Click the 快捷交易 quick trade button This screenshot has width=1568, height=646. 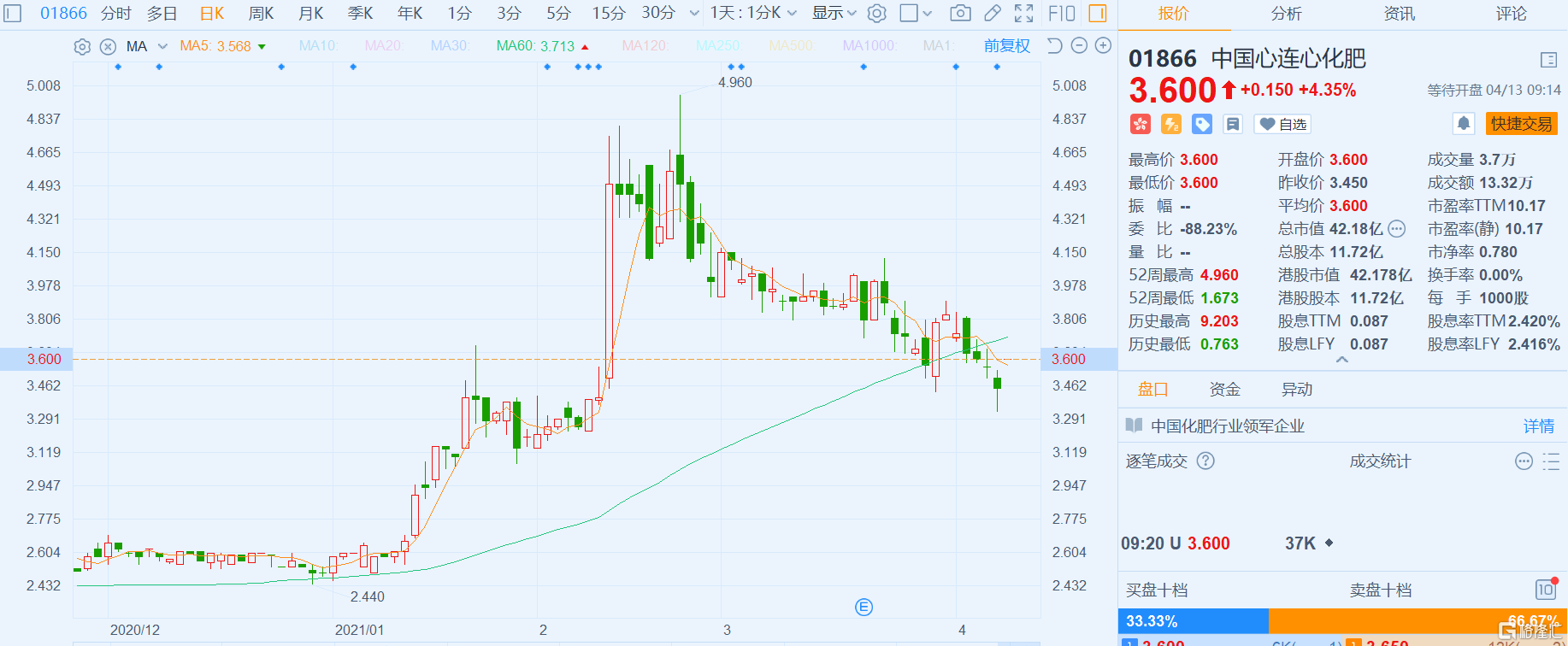[1521, 124]
